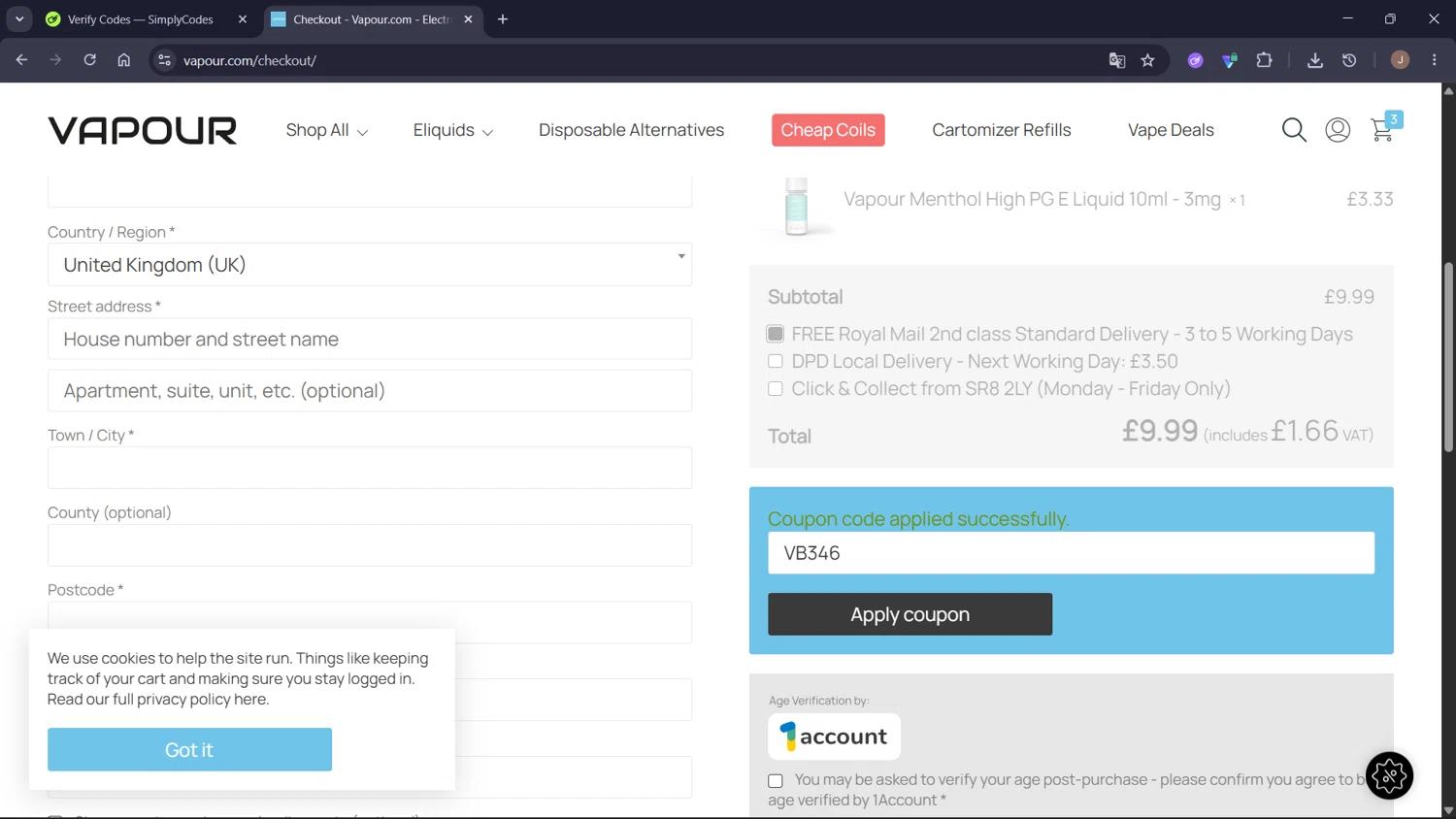
Task: Open the browser home page
Action: pos(124,60)
